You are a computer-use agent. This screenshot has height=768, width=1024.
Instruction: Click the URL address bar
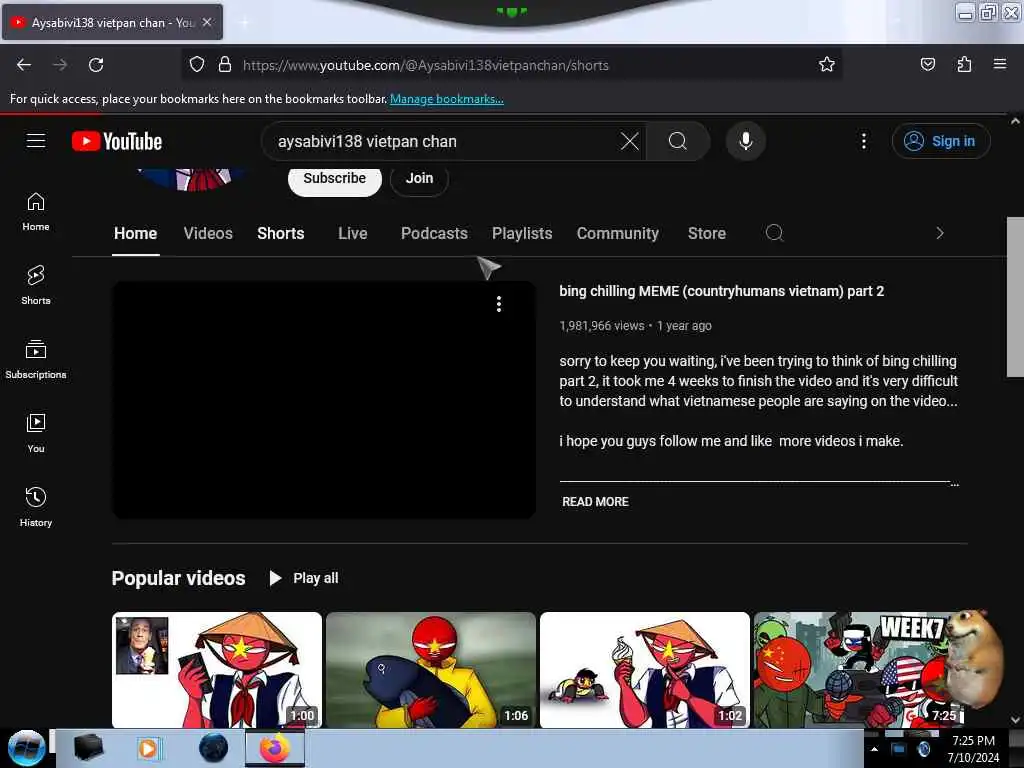click(511, 65)
